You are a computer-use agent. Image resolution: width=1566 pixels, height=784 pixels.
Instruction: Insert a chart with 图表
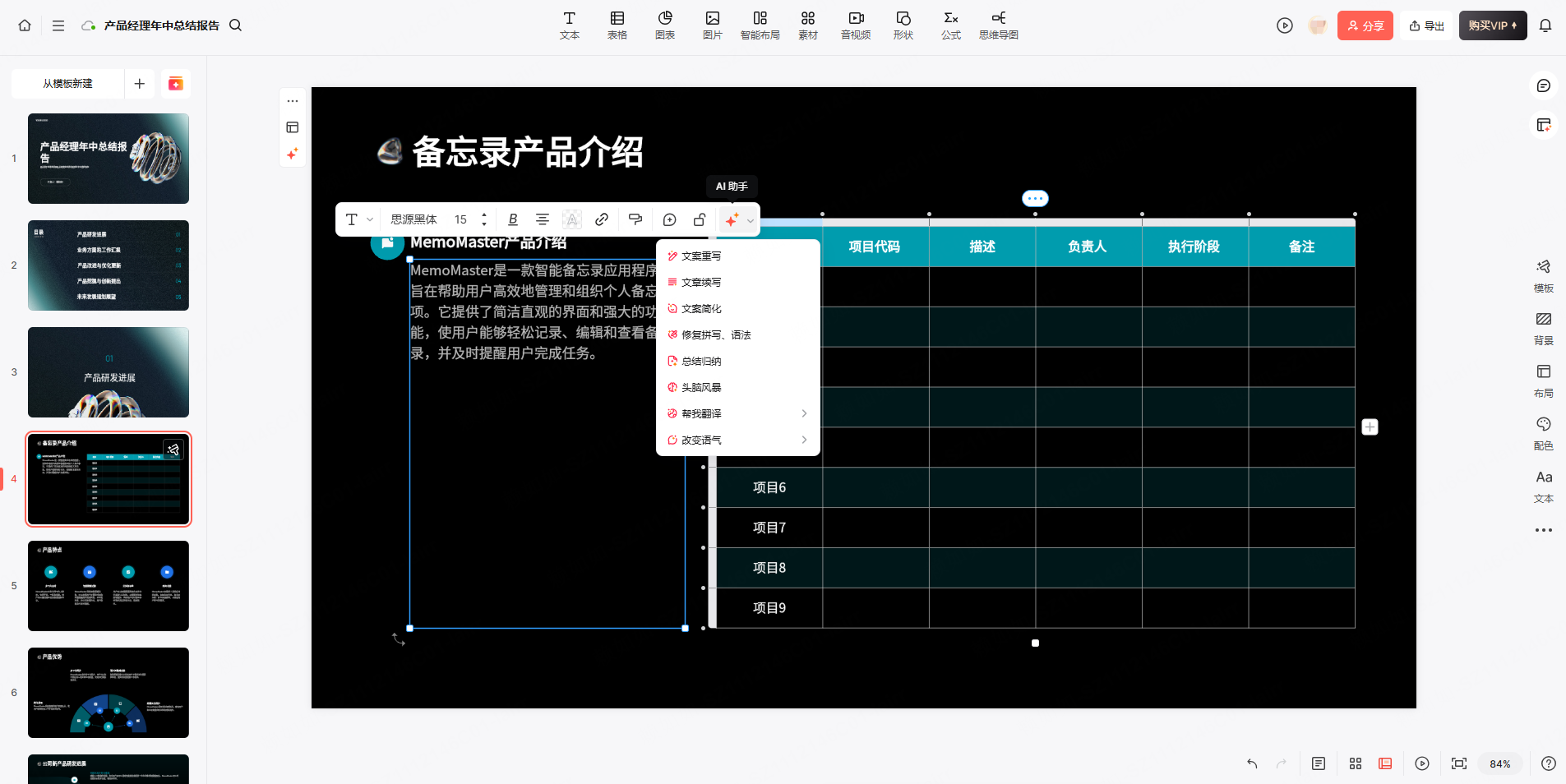pyautogui.click(x=665, y=25)
